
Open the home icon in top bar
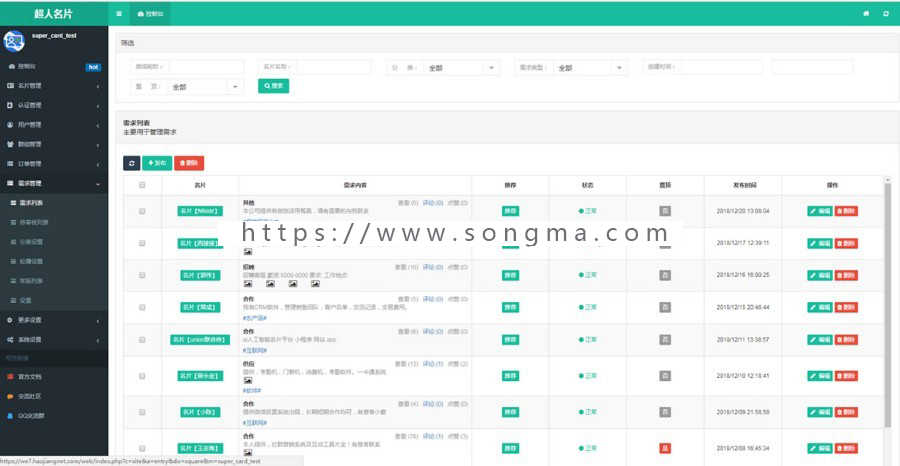[x=866, y=13]
